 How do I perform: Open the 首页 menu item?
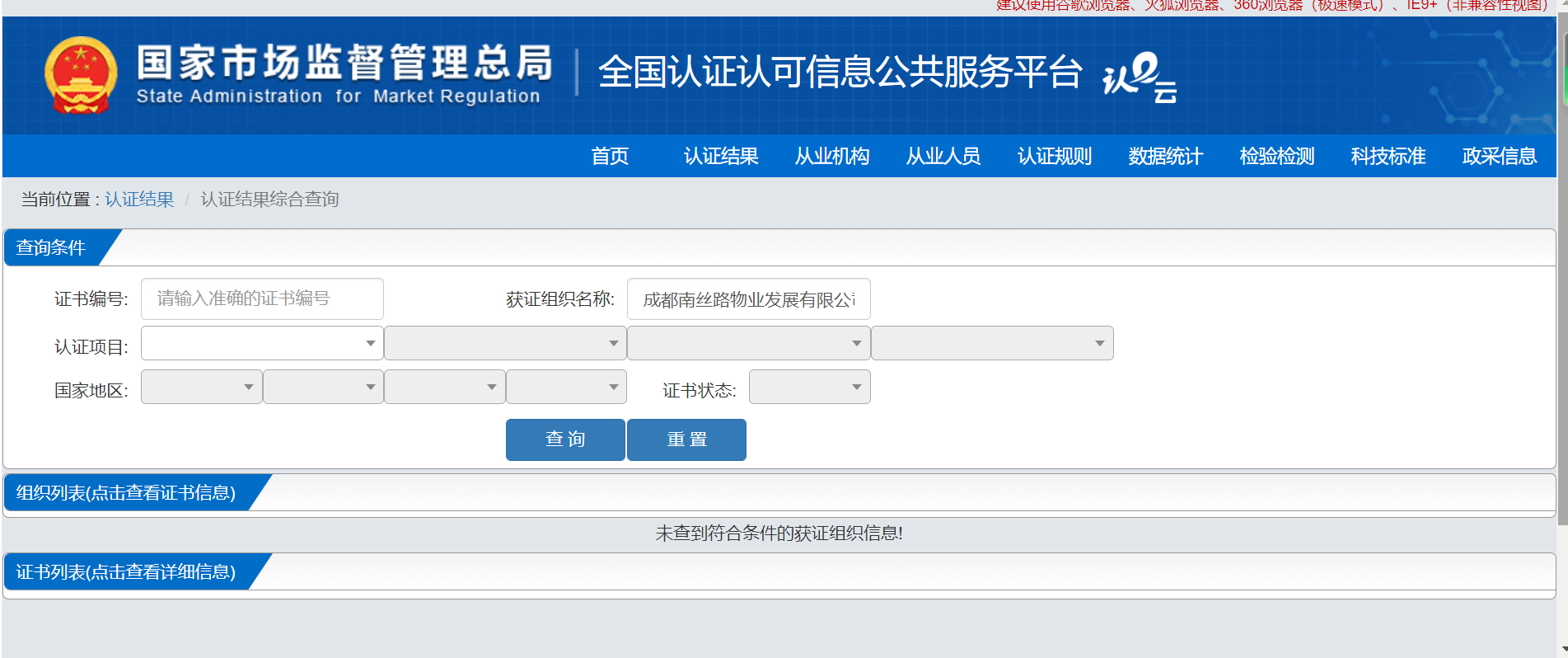(x=610, y=156)
